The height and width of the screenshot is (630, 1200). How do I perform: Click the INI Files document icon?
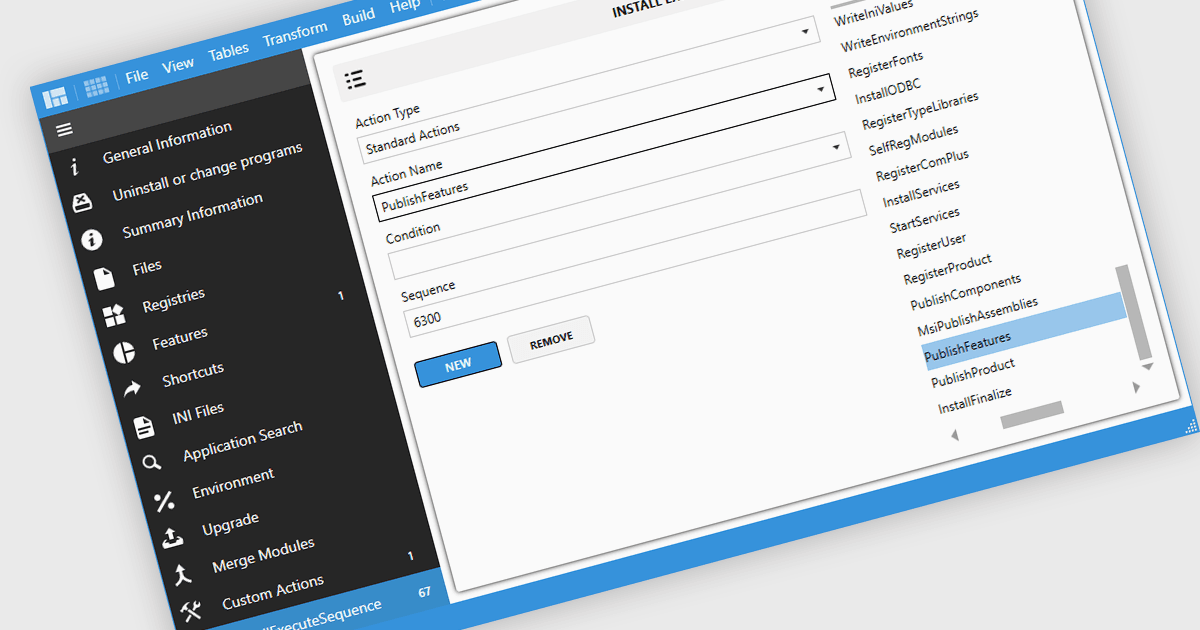pos(144,427)
